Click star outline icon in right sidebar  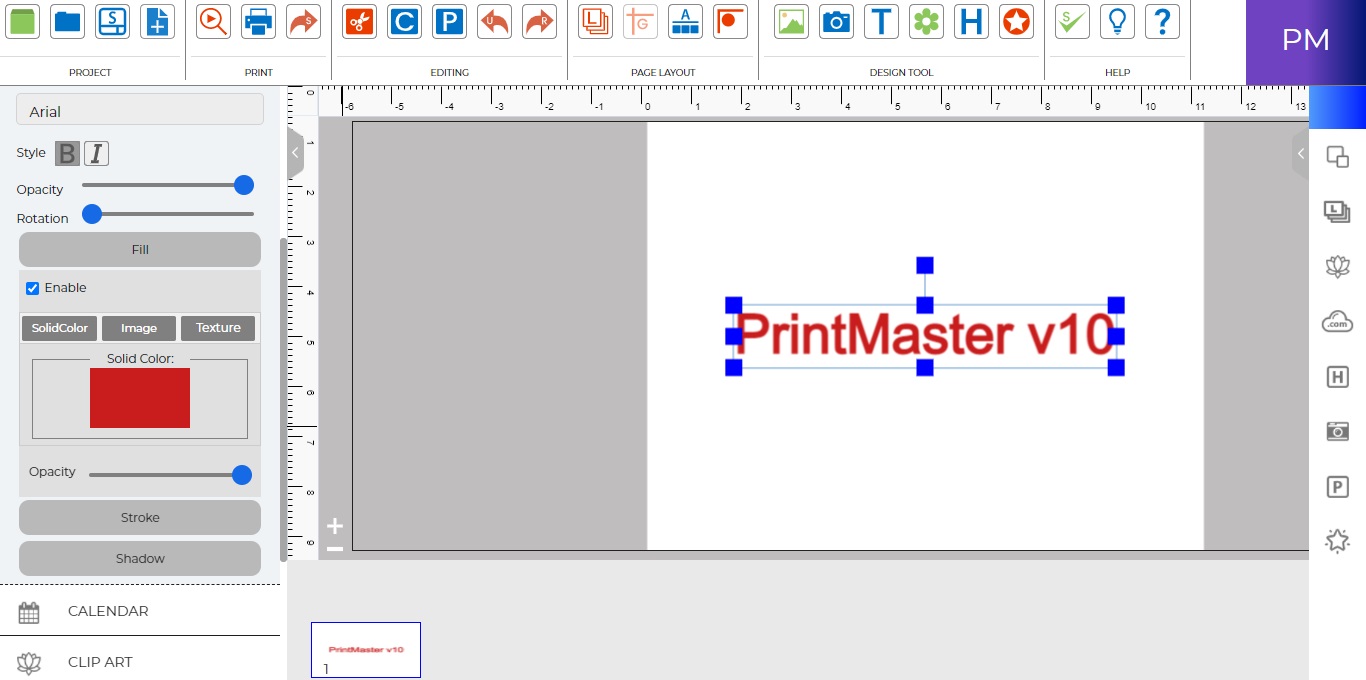tap(1337, 541)
